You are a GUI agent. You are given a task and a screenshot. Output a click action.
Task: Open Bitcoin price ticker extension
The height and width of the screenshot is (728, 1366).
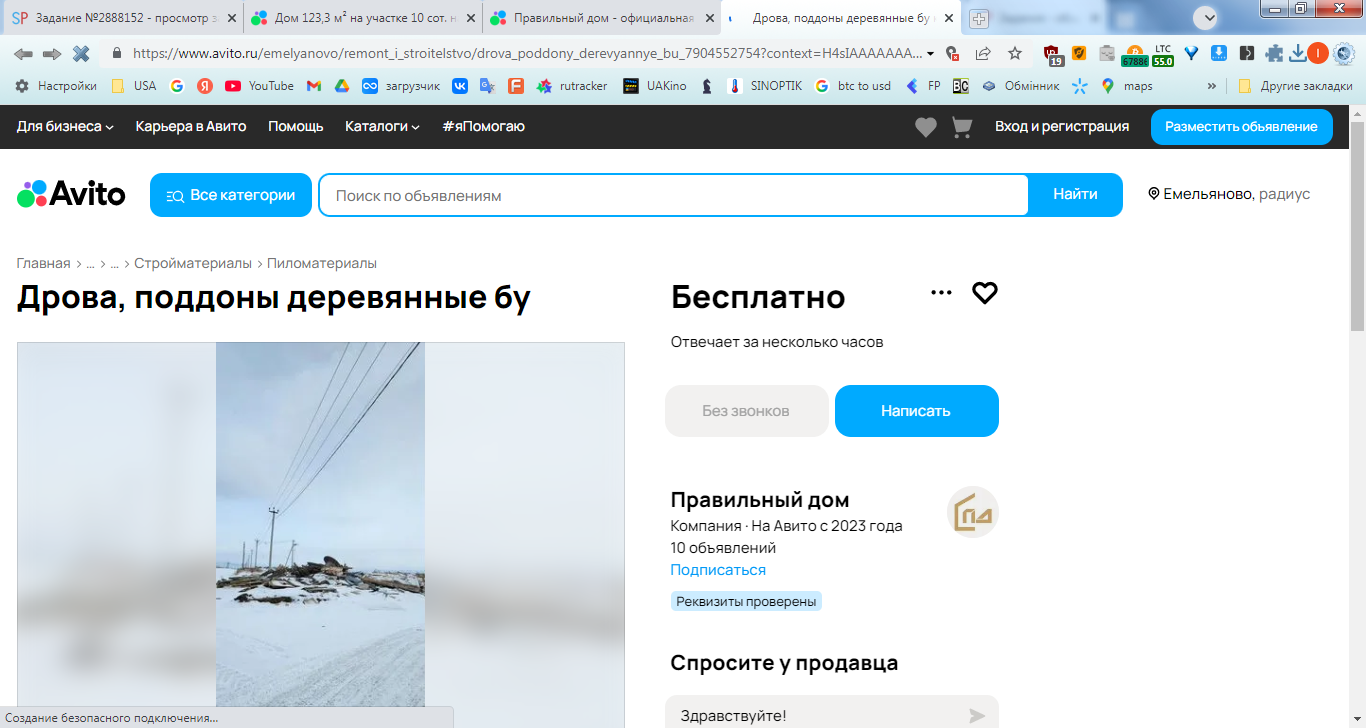point(1134,55)
